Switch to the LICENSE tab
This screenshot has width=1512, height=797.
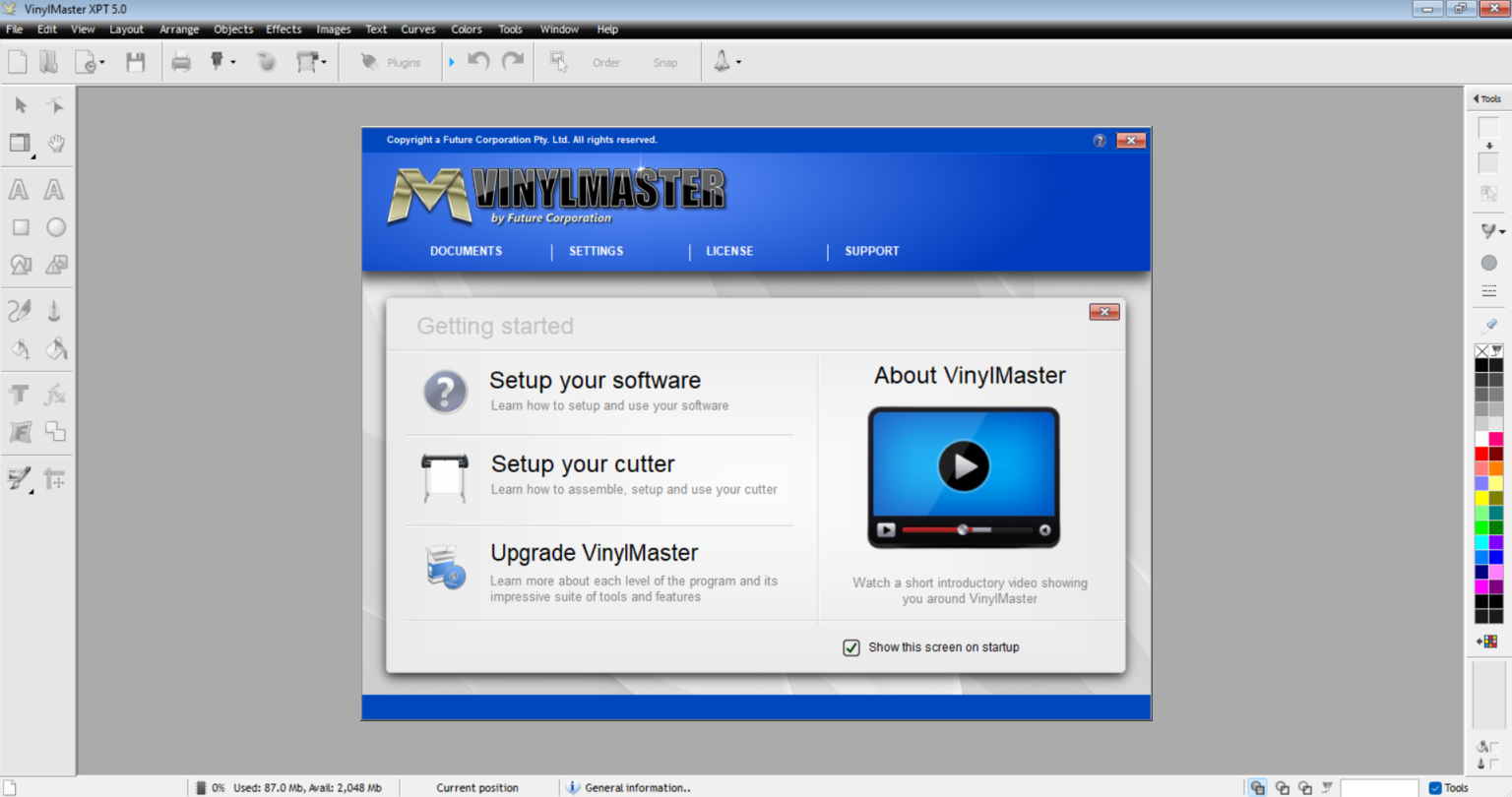coord(729,251)
